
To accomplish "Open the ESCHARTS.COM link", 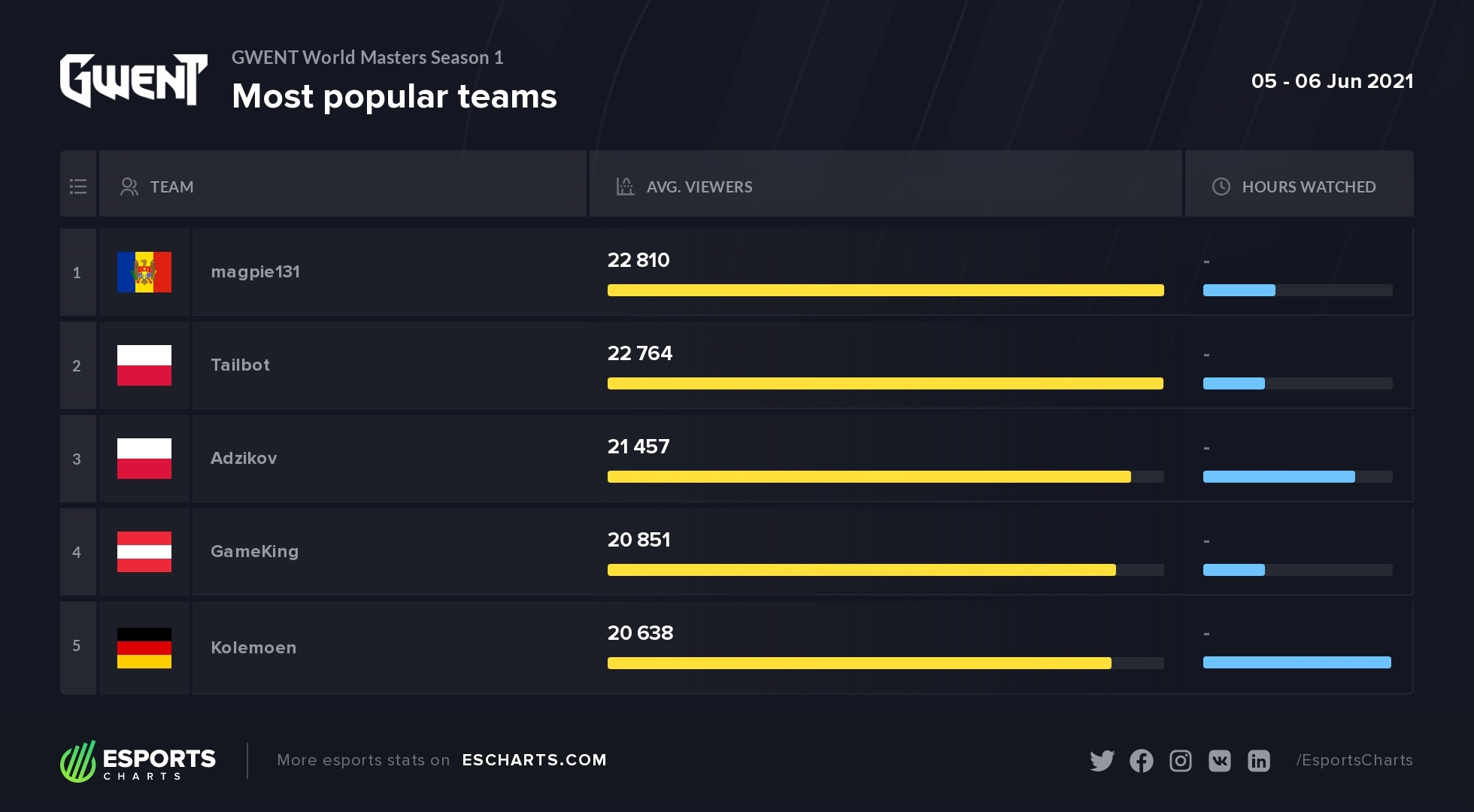I will (534, 760).
